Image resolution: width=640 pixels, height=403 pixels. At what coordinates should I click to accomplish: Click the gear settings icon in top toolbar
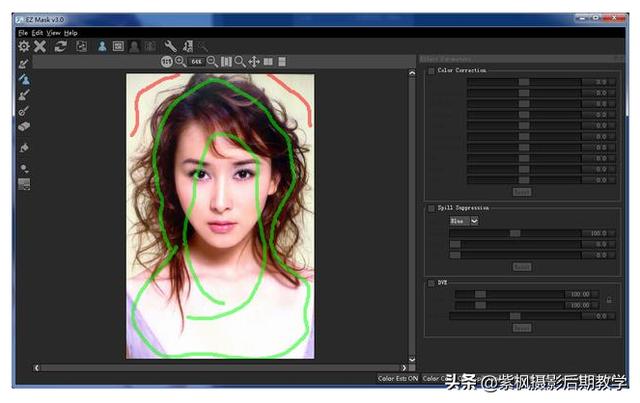24,46
